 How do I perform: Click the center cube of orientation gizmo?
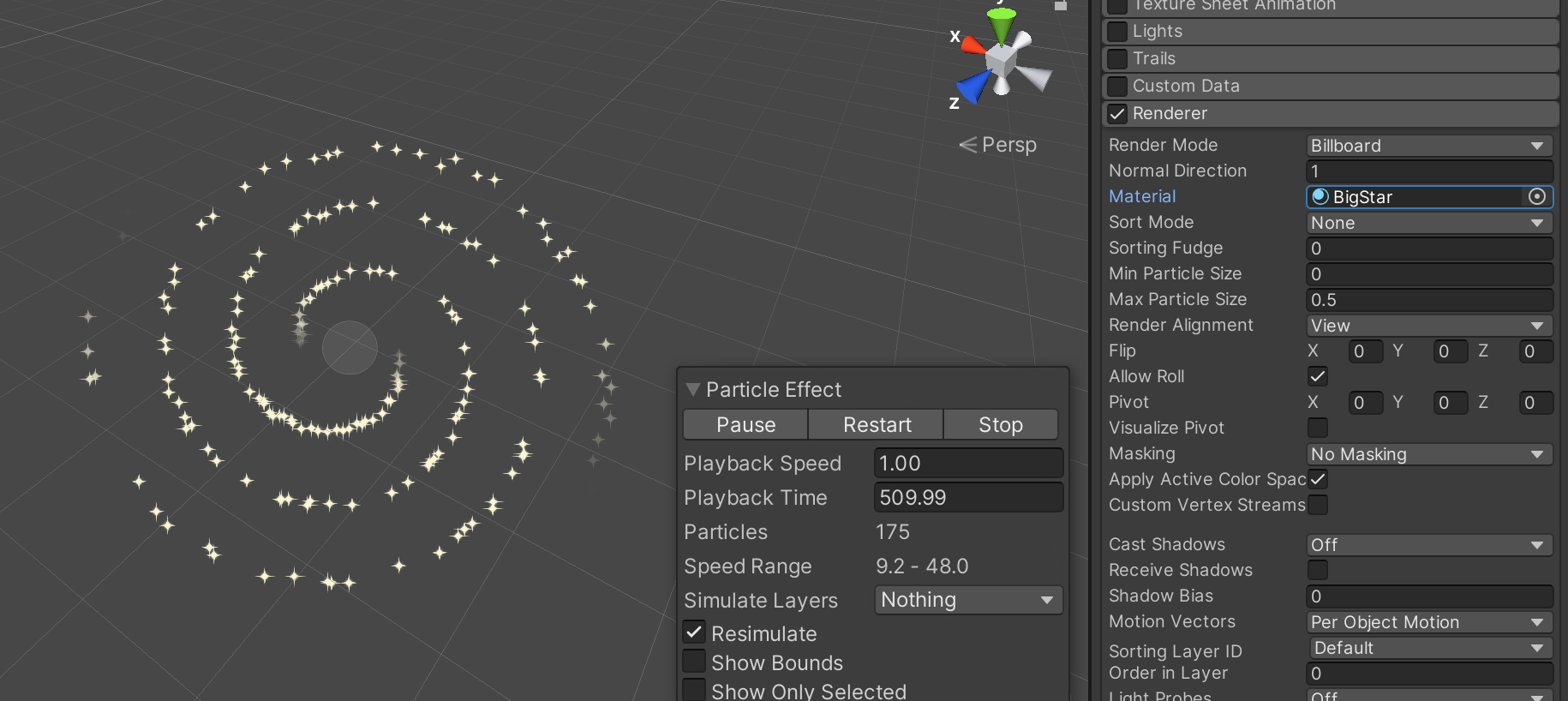[1001, 60]
